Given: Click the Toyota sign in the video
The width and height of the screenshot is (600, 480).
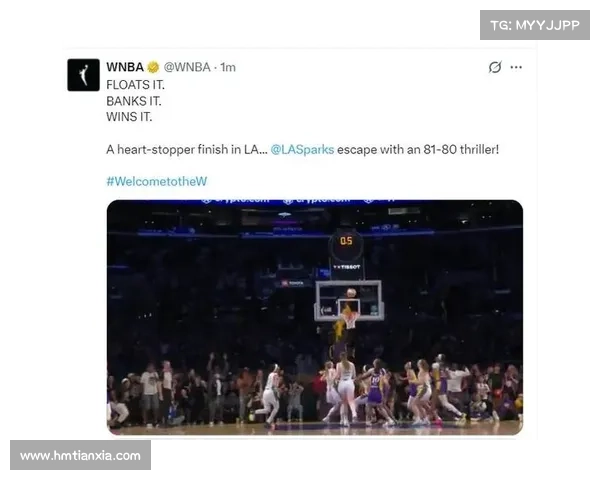Looking at the screenshot, I should pos(293,283).
